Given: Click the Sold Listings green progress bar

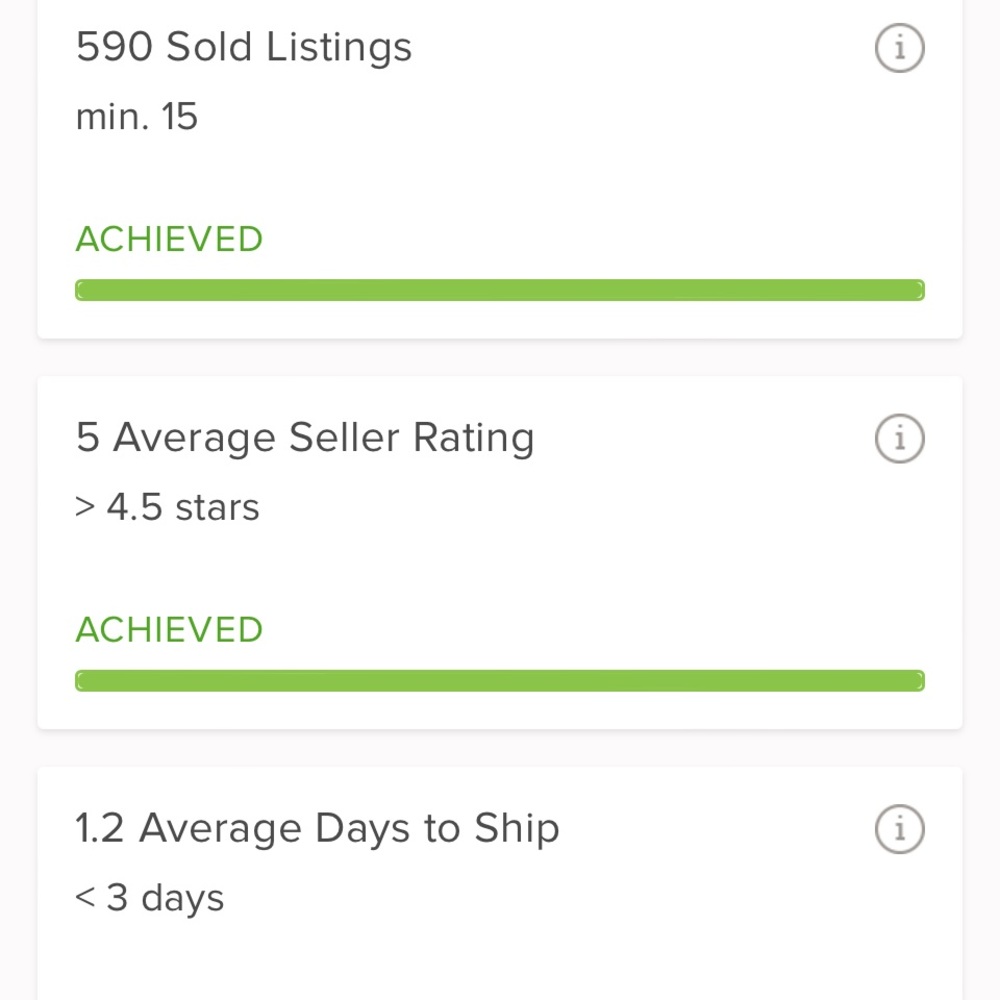Looking at the screenshot, I should click(x=500, y=291).
